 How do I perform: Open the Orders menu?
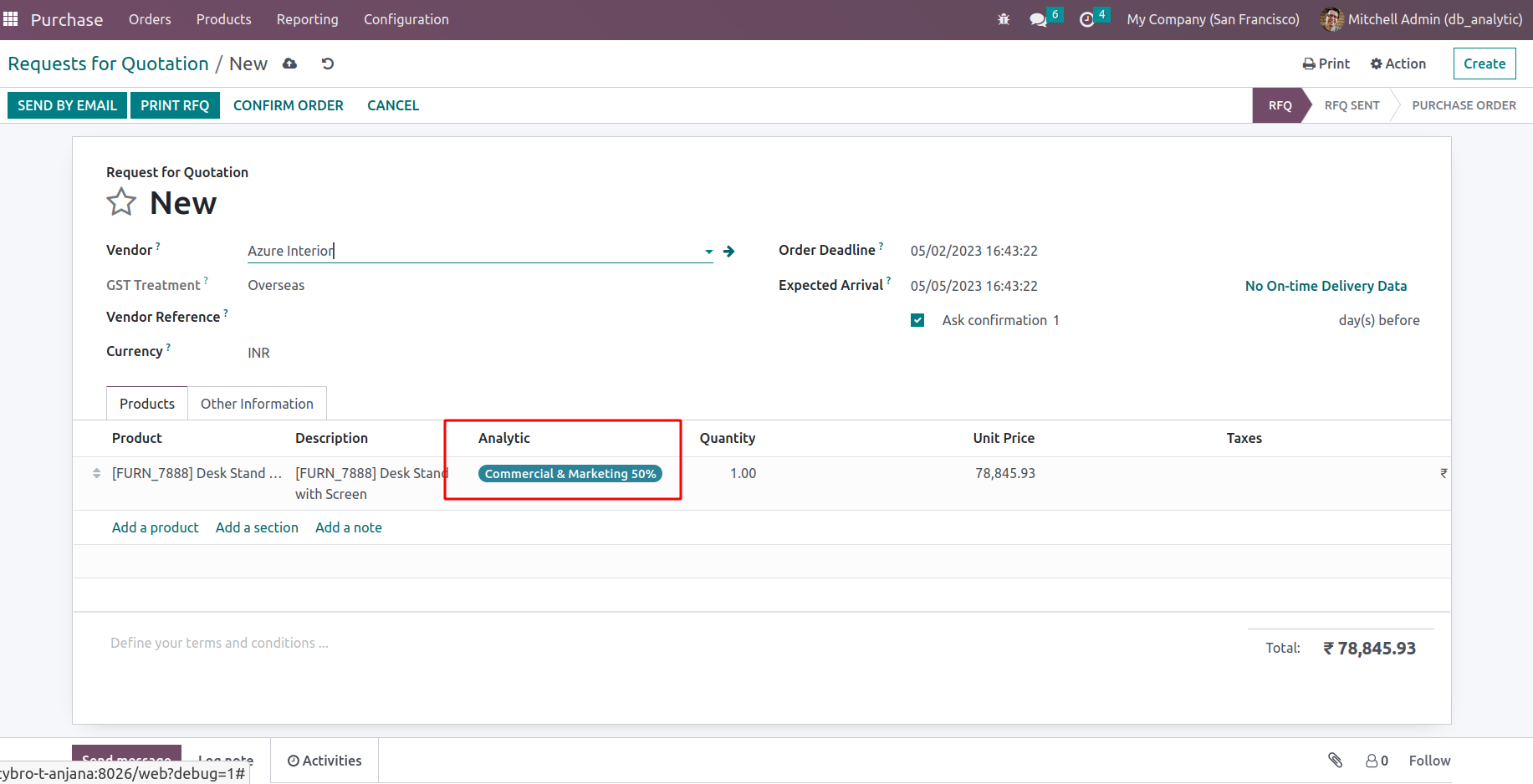150,19
